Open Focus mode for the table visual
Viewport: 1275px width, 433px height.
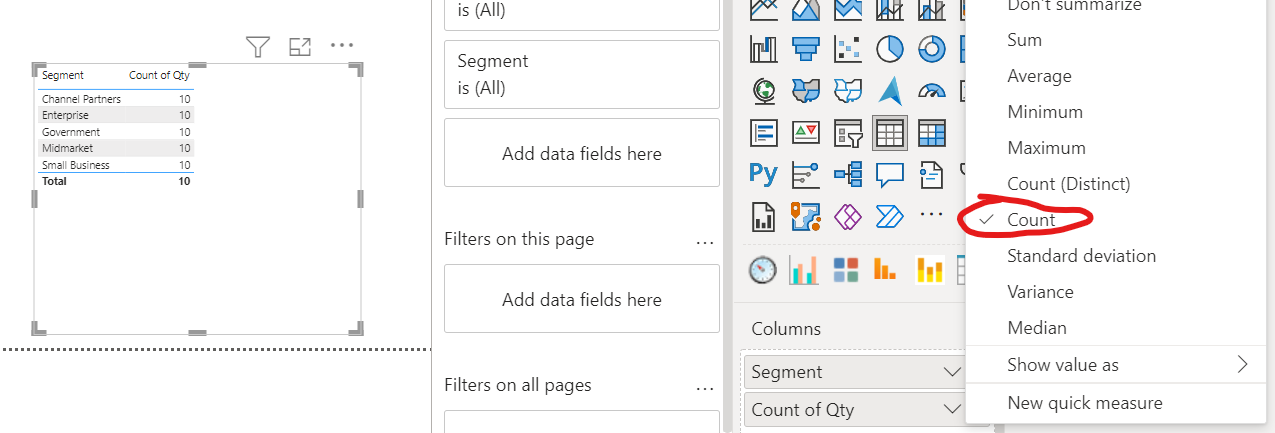300,46
